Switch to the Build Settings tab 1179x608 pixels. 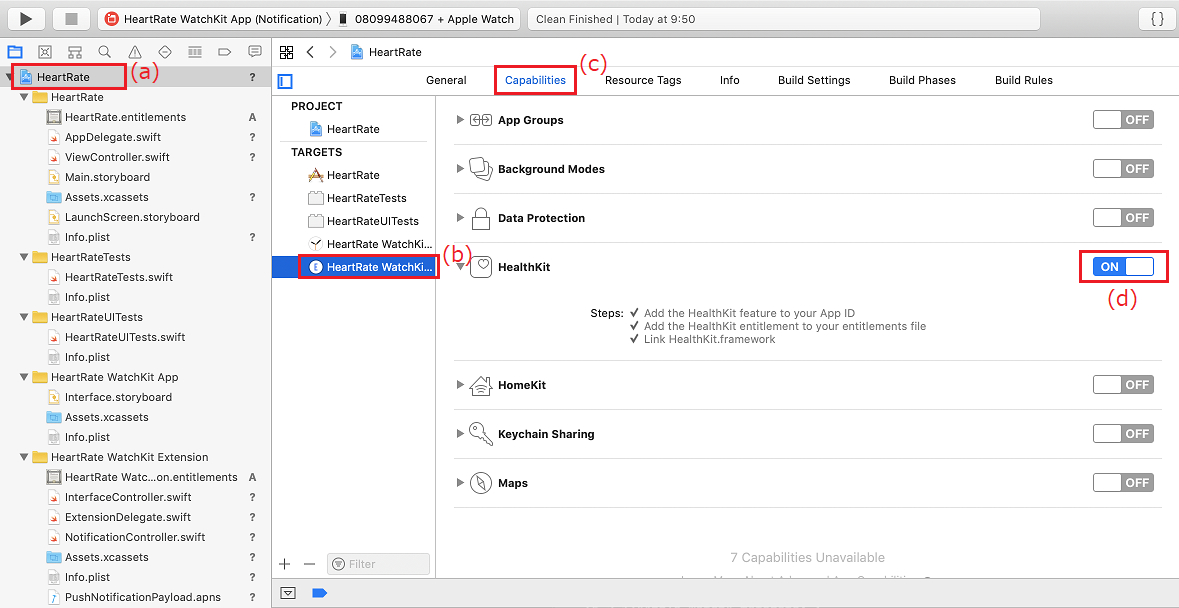click(x=814, y=80)
